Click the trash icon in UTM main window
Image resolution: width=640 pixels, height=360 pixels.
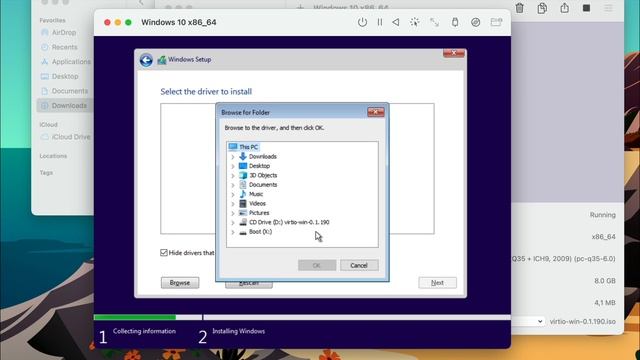click(519, 8)
